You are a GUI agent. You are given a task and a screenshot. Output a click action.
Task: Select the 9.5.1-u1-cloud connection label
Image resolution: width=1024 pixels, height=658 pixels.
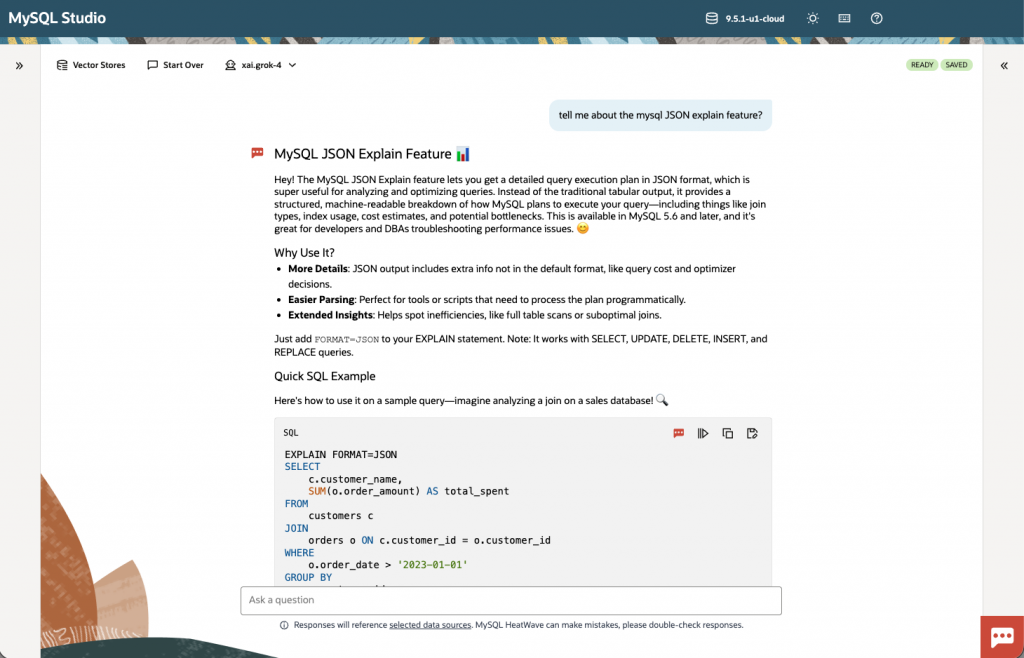[x=755, y=19]
